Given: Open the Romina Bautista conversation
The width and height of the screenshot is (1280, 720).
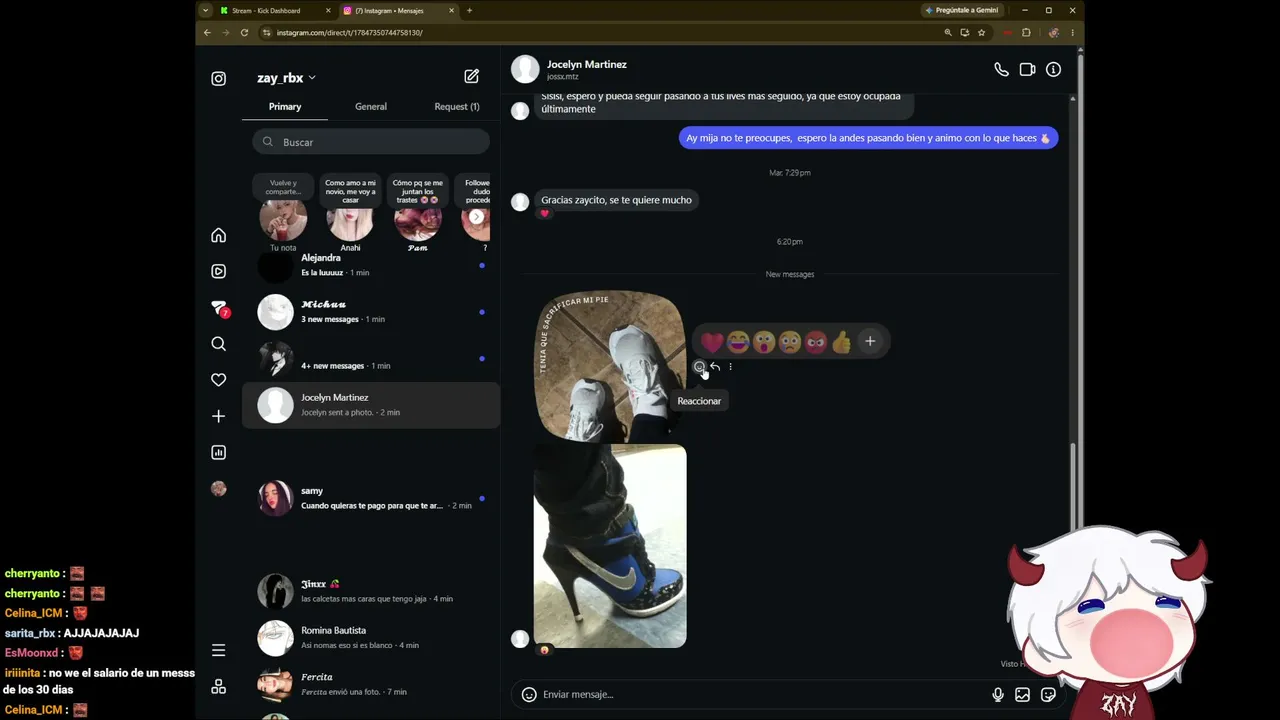Looking at the screenshot, I should point(371,638).
